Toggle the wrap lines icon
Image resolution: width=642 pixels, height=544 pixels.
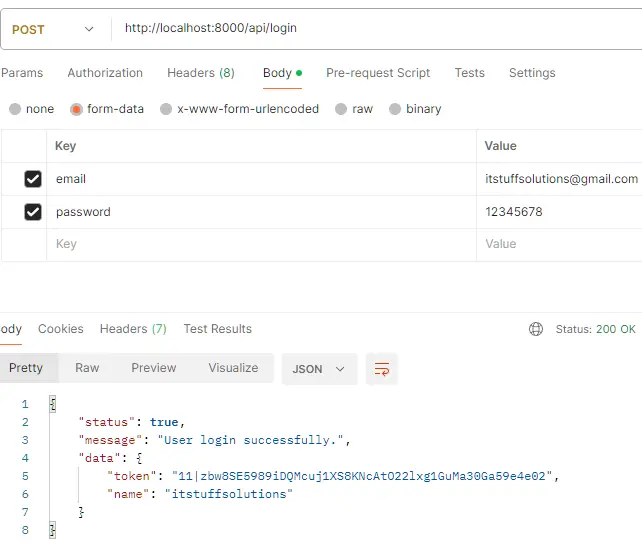click(x=382, y=369)
